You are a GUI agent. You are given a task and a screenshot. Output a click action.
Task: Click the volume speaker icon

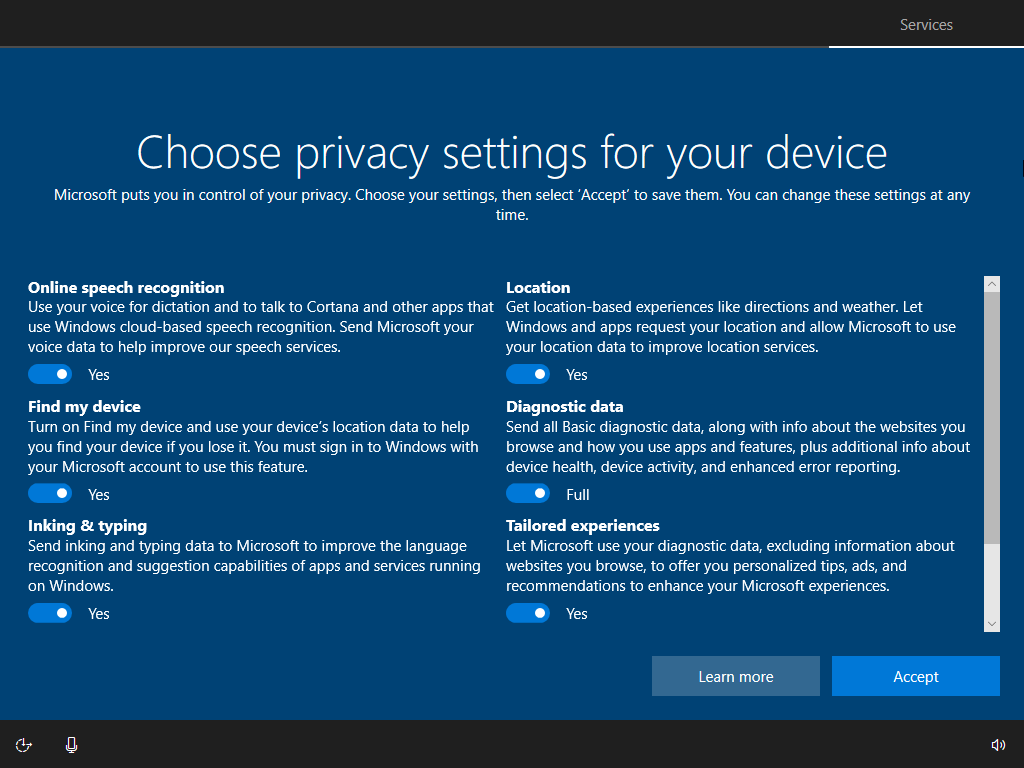998,744
